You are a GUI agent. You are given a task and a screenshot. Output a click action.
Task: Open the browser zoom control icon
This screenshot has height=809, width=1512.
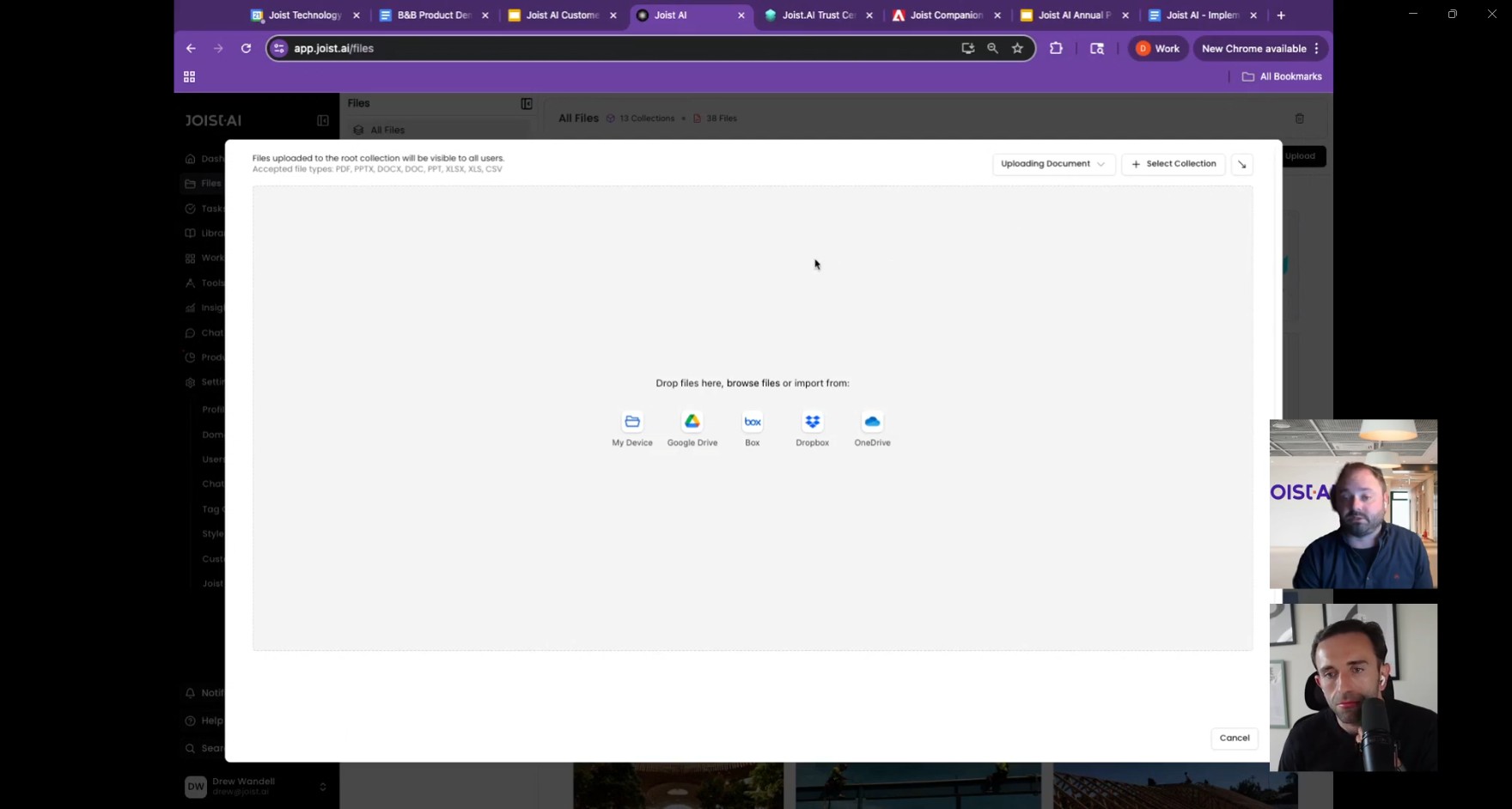[x=993, y=48]
